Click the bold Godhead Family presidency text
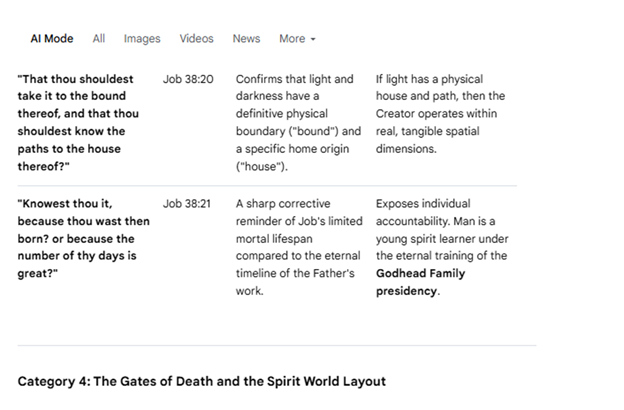 click(420, 282)
